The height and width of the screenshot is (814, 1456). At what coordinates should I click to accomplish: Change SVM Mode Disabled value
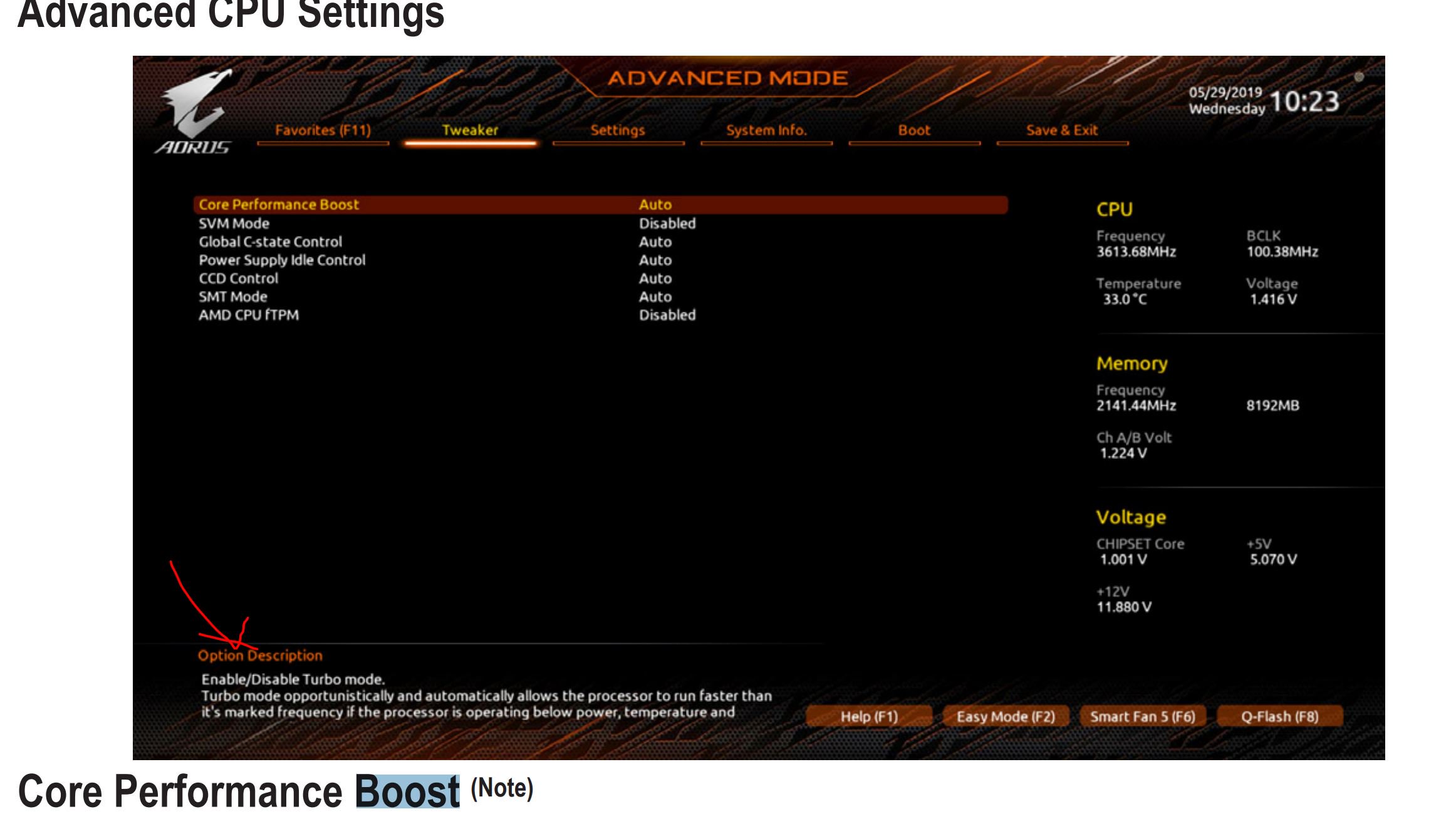[667, 224]
